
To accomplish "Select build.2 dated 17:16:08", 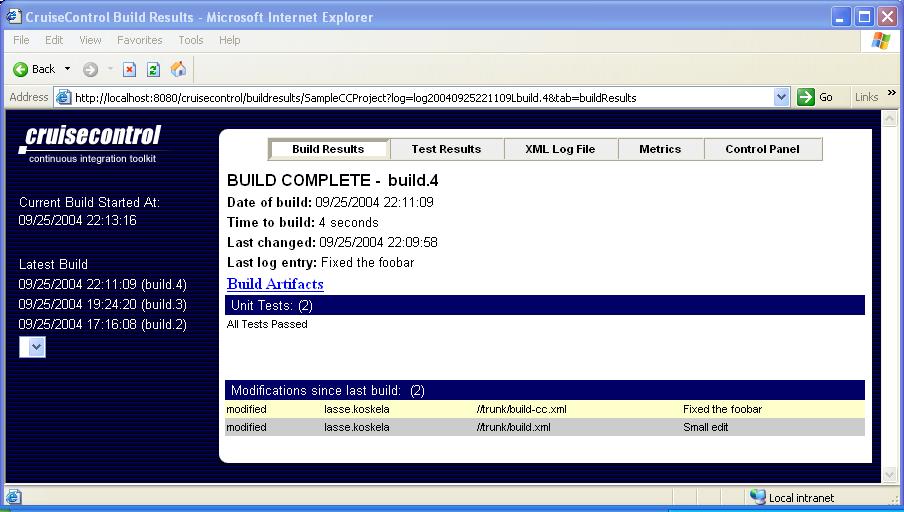I will point(103,325).
